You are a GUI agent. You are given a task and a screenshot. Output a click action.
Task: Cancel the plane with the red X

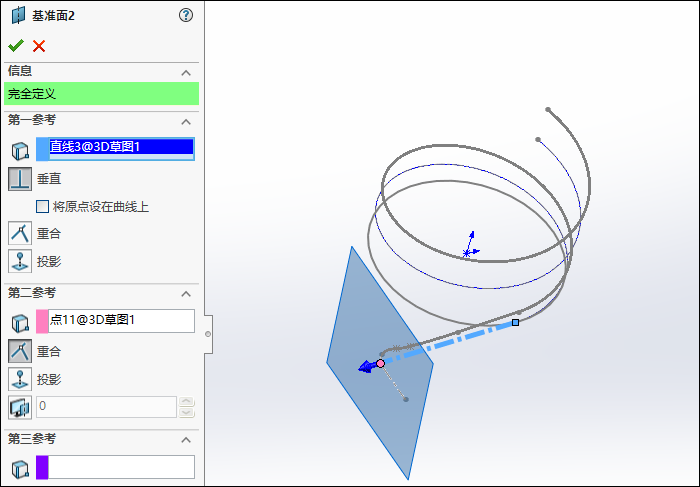click(39, 45)
